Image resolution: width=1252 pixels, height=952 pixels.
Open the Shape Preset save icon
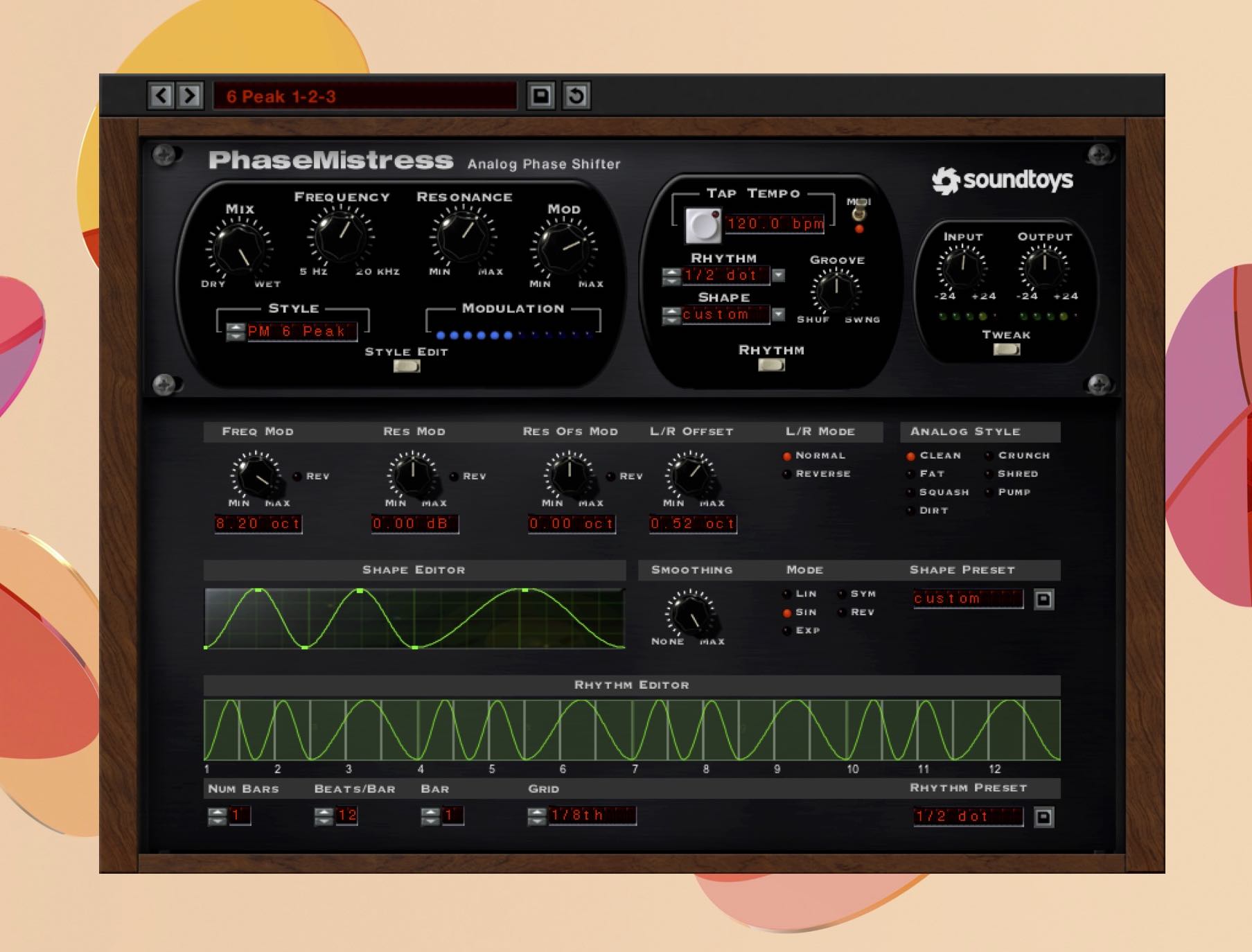point(1043,599)
